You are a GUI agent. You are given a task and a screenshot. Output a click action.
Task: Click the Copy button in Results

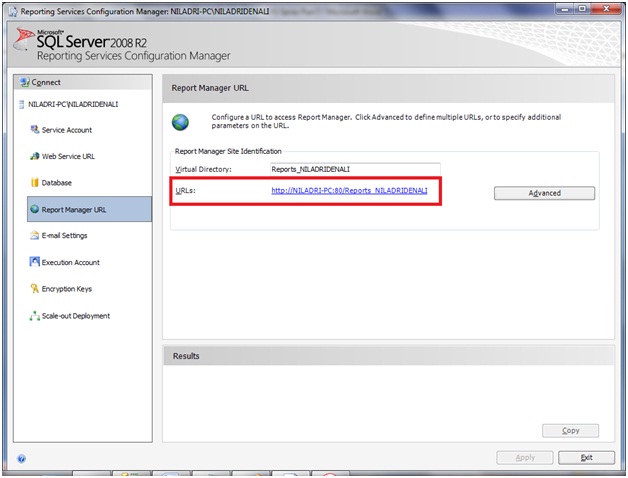point(570,431)
